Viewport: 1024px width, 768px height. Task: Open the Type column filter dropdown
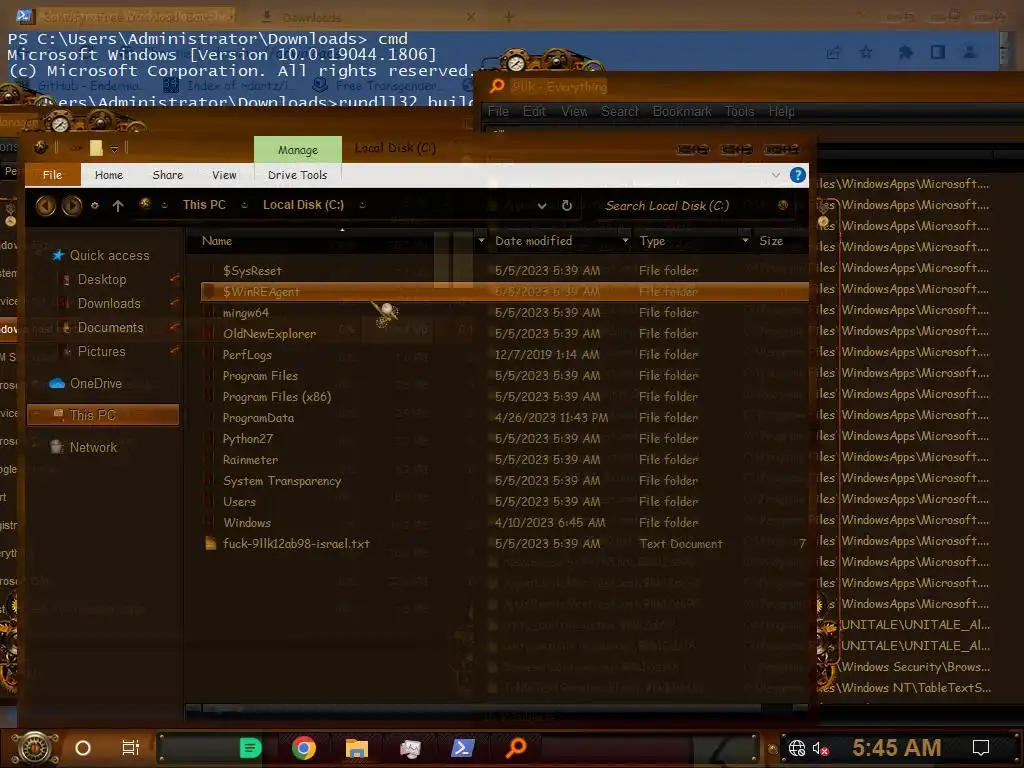coord(745,241)
